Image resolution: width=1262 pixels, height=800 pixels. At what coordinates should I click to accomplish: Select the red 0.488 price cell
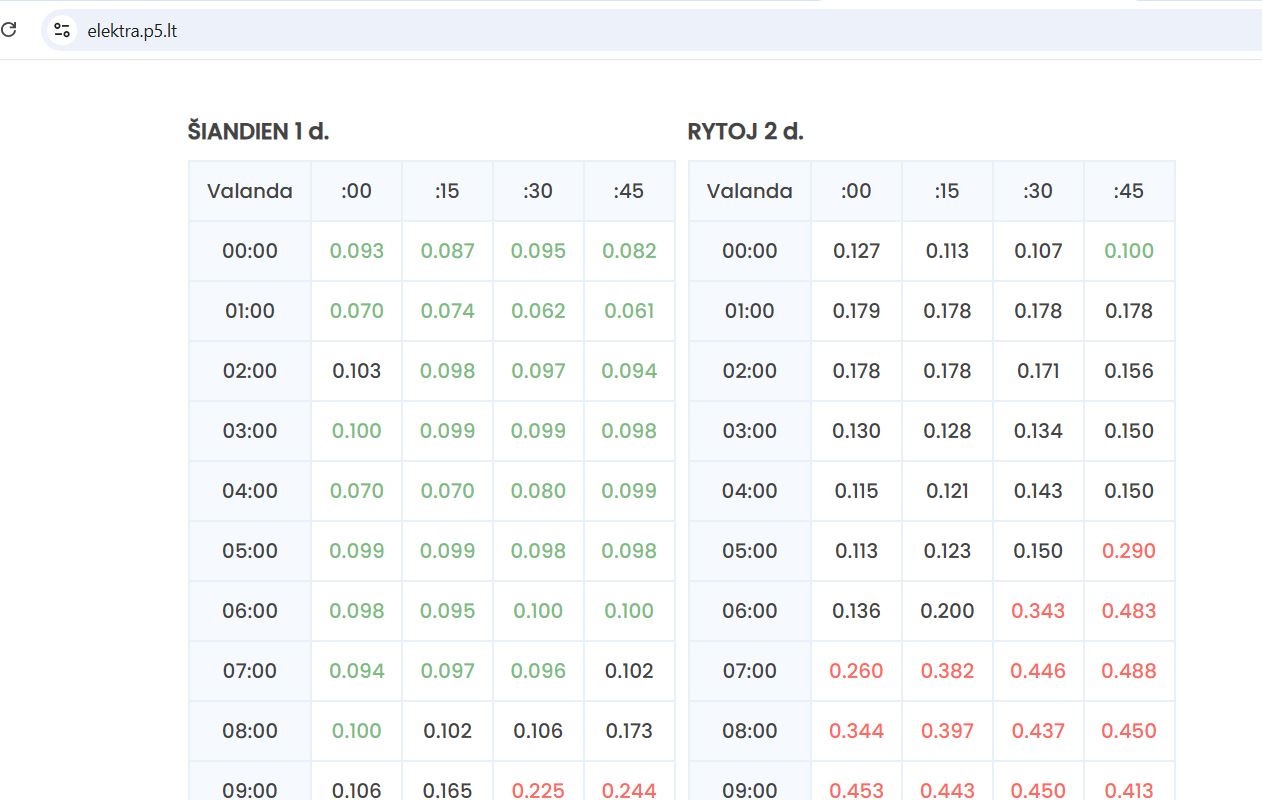pos(1128,671)
